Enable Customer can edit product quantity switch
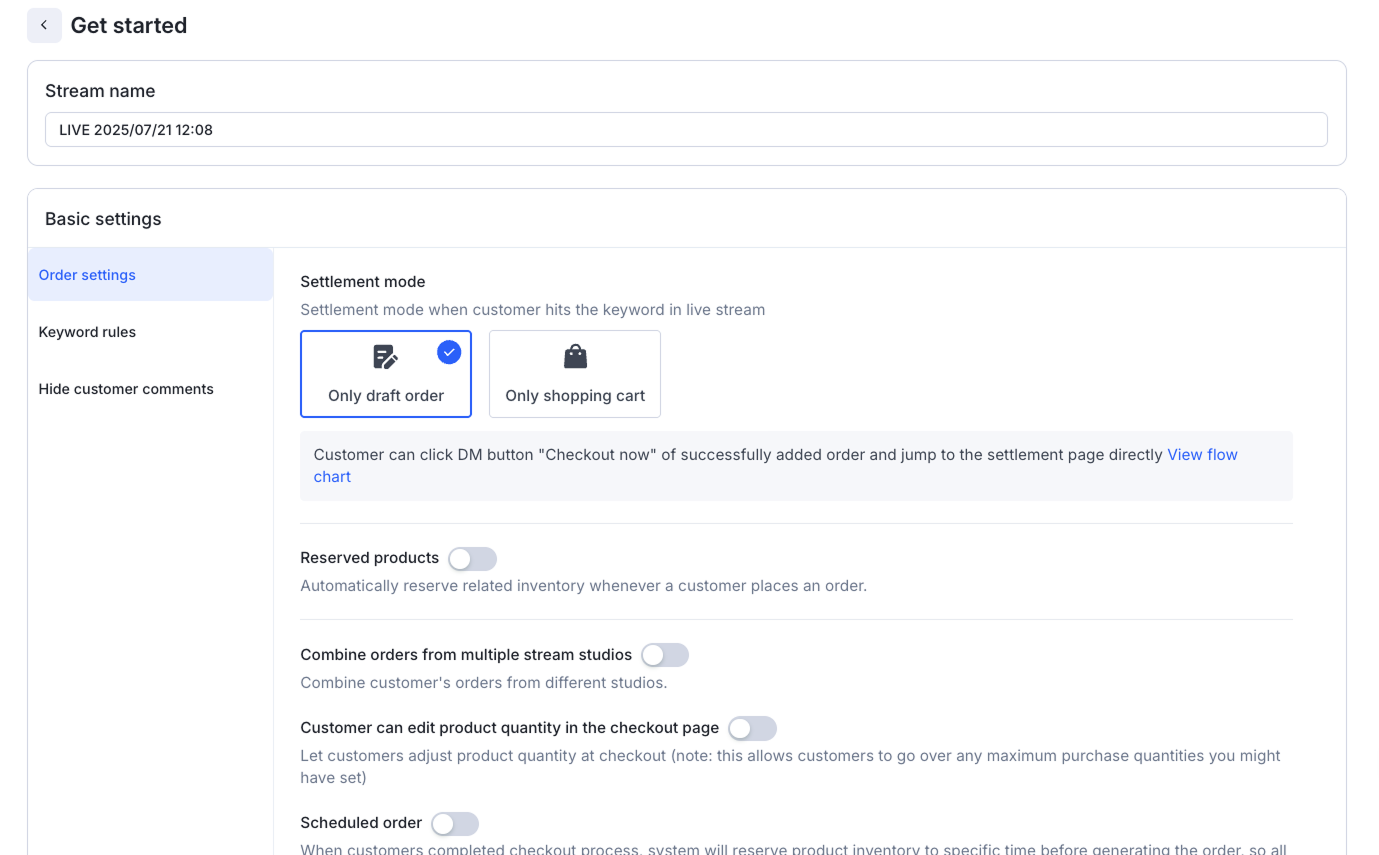This screenshot has height=855, width=1379. (752, 728)
